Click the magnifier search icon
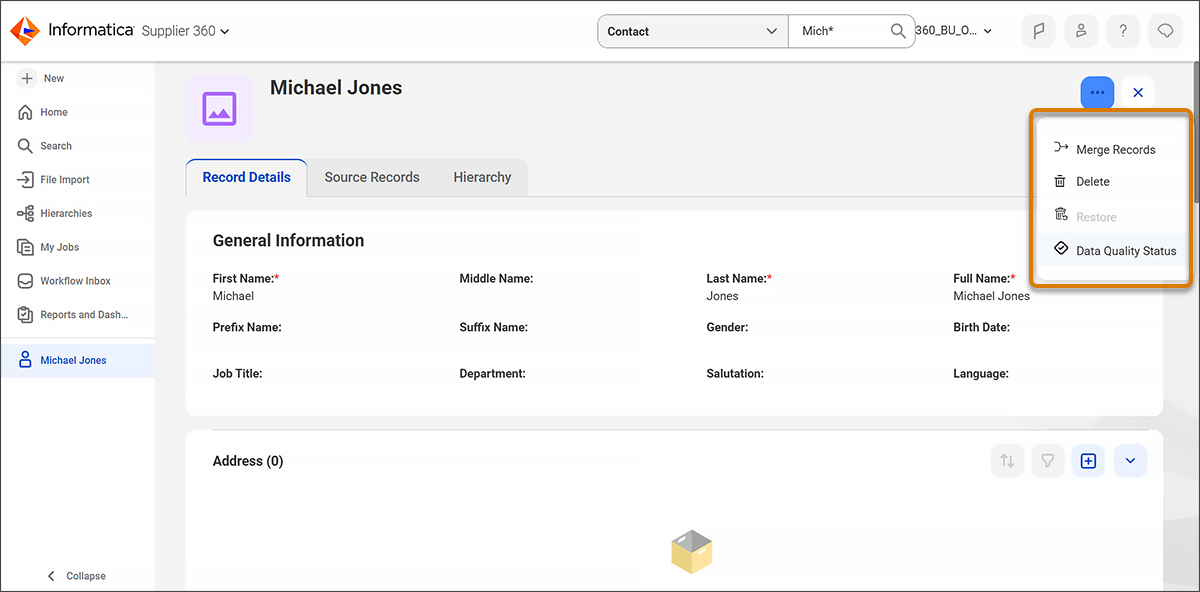 (898, 31)
